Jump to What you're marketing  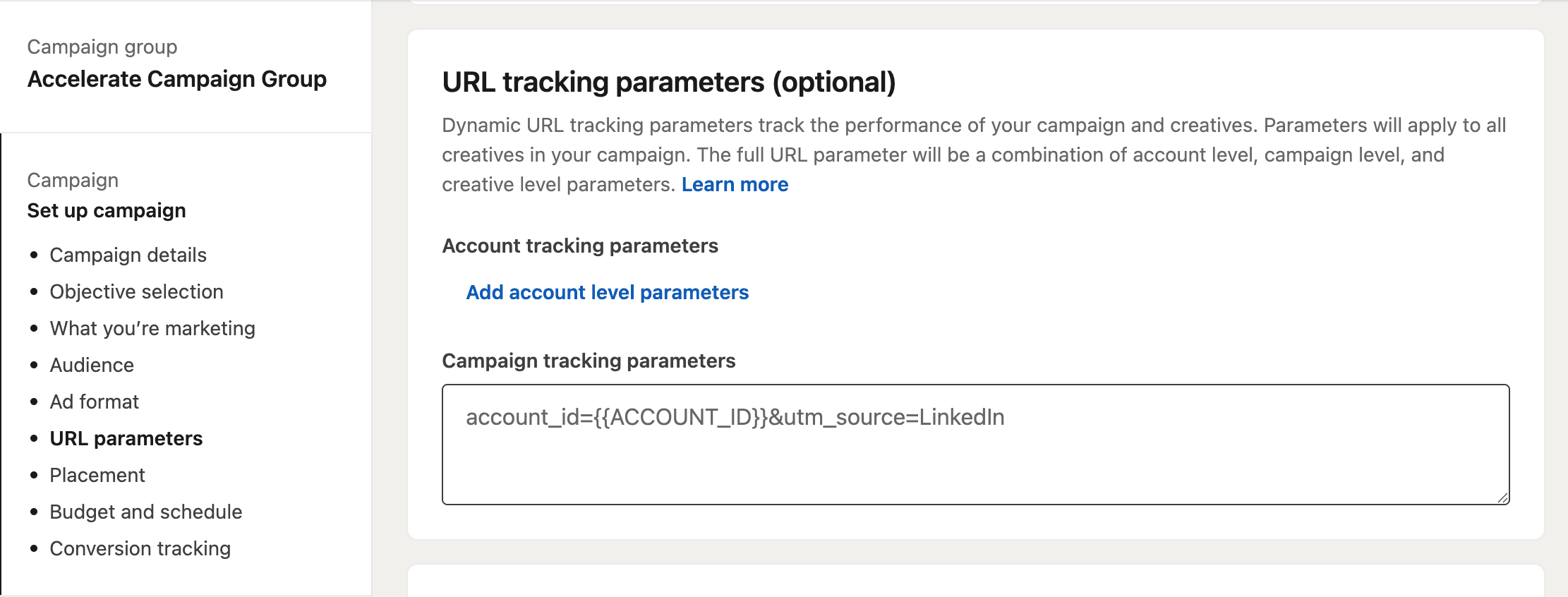[x=152, y=328]
